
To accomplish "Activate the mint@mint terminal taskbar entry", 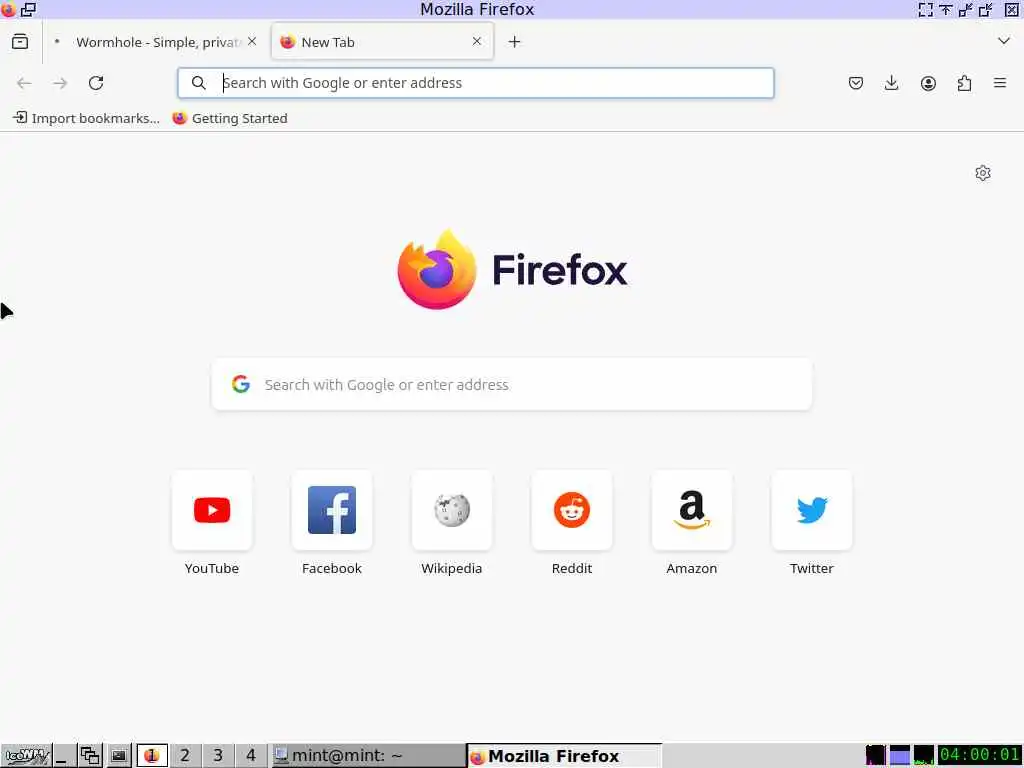I will point(368,756).
